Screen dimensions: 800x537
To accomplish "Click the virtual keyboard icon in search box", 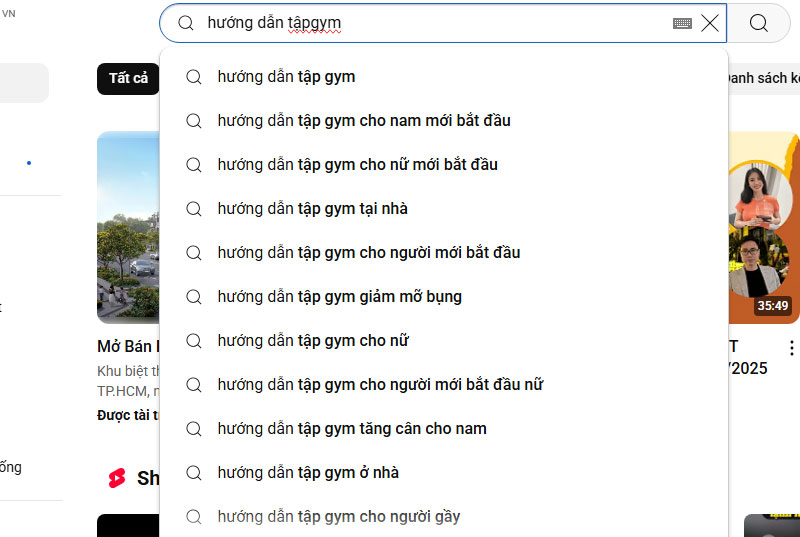I will [683, 23].
